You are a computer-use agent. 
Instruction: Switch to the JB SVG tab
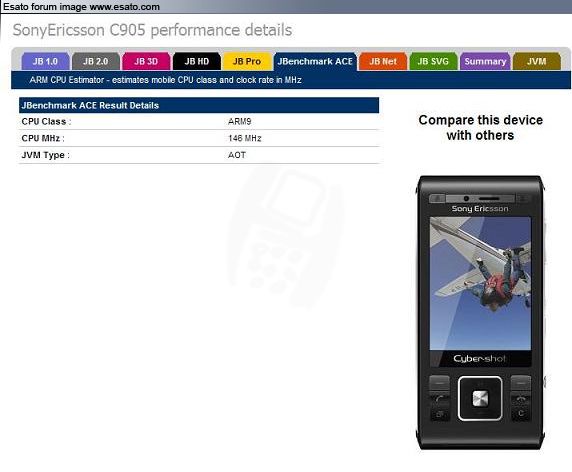433,61
